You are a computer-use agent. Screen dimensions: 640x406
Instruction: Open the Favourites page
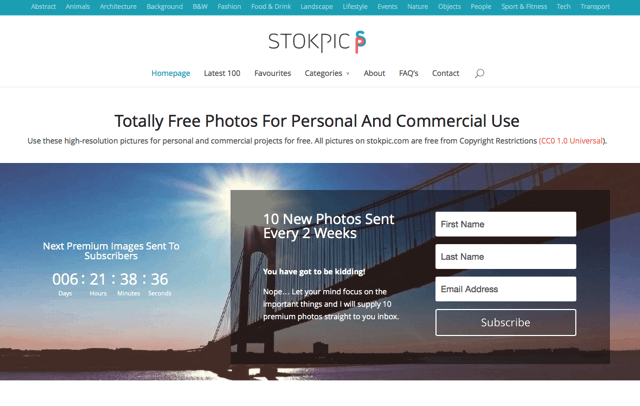click(x=273, y=73)
